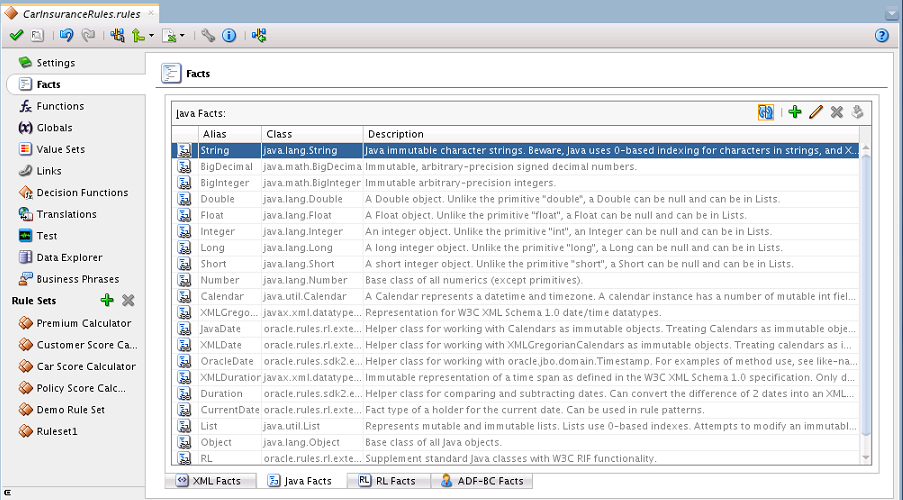The height and width of the screenshot is (500, 903).
Task: Switch to the ADF-BC Facts tab
Action: pos(484,481)
